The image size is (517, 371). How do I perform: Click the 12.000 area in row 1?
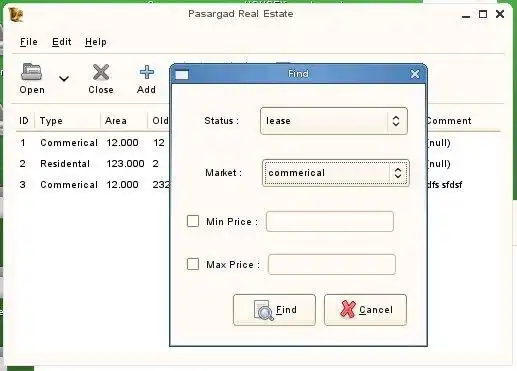122,143
